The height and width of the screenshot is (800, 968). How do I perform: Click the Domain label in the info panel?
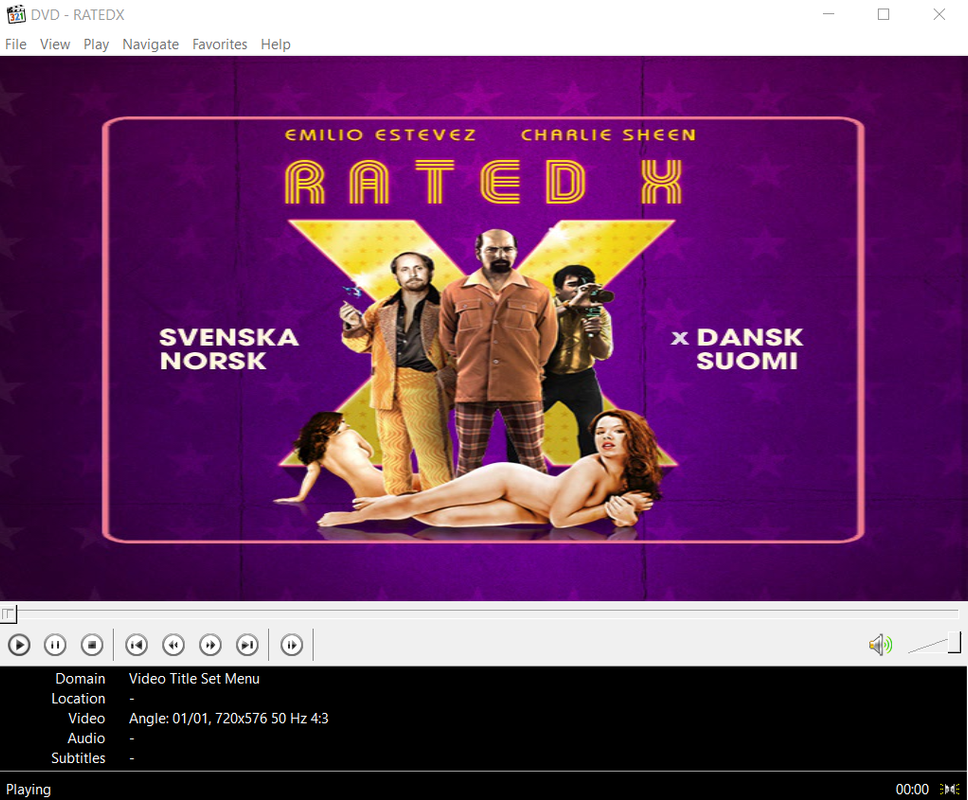80,678
